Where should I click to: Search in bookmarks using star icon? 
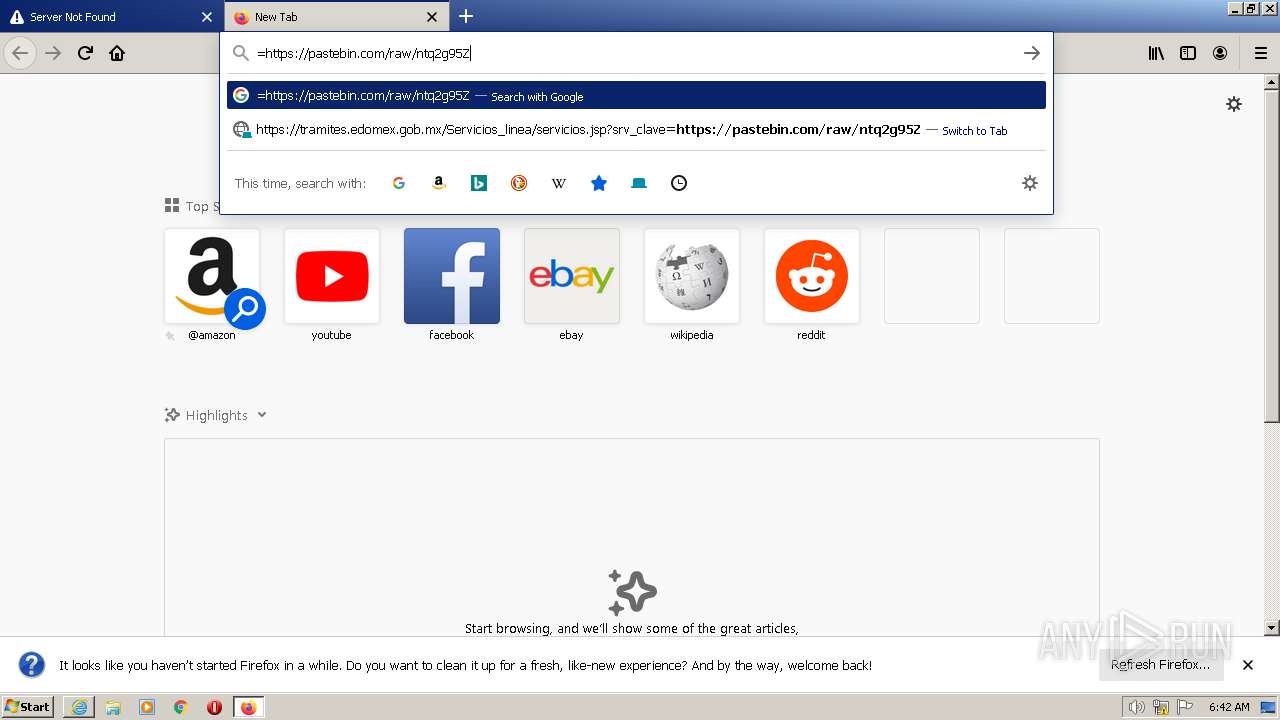(x=599, y=183)
